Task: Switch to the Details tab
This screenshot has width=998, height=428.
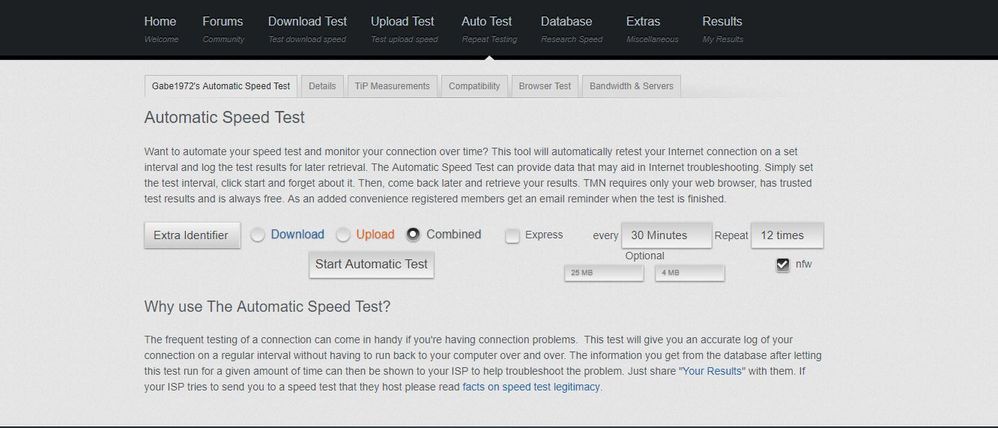Action: [x=322, y=86]
